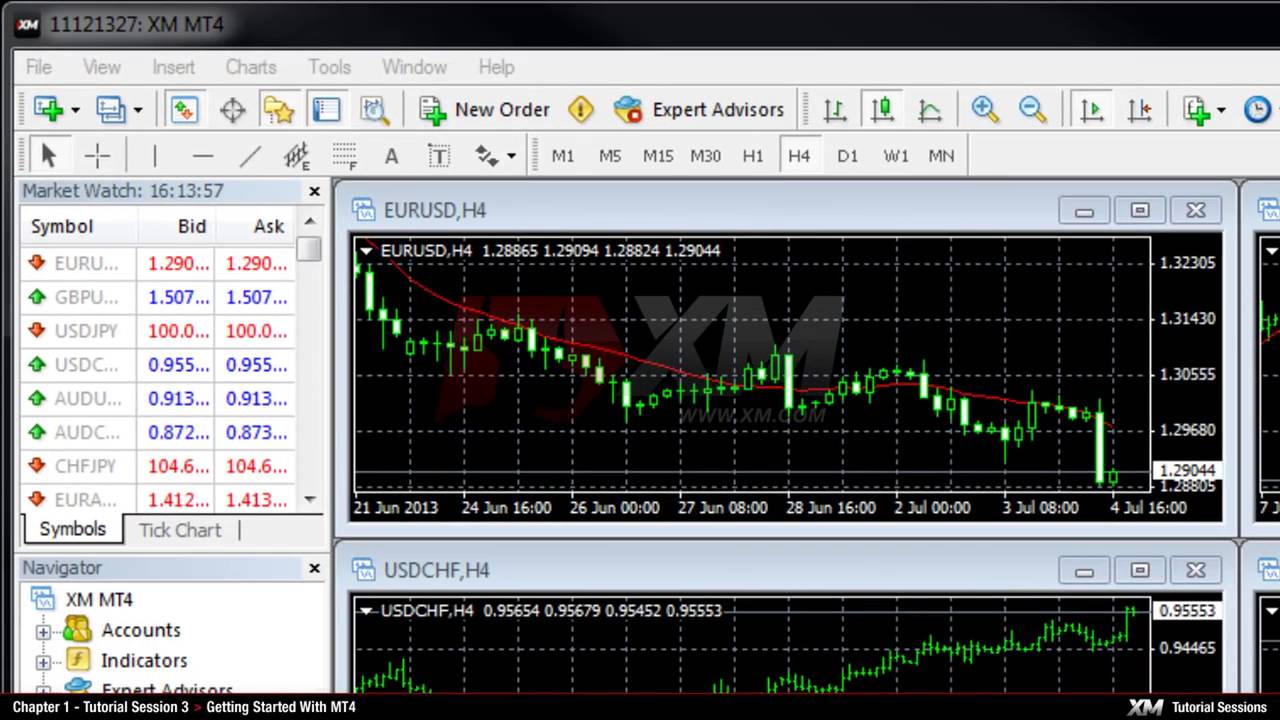This screenshot has width=1280, height=720.
Task: Select the cursor arrow tool
Action: tap(48, 155)
